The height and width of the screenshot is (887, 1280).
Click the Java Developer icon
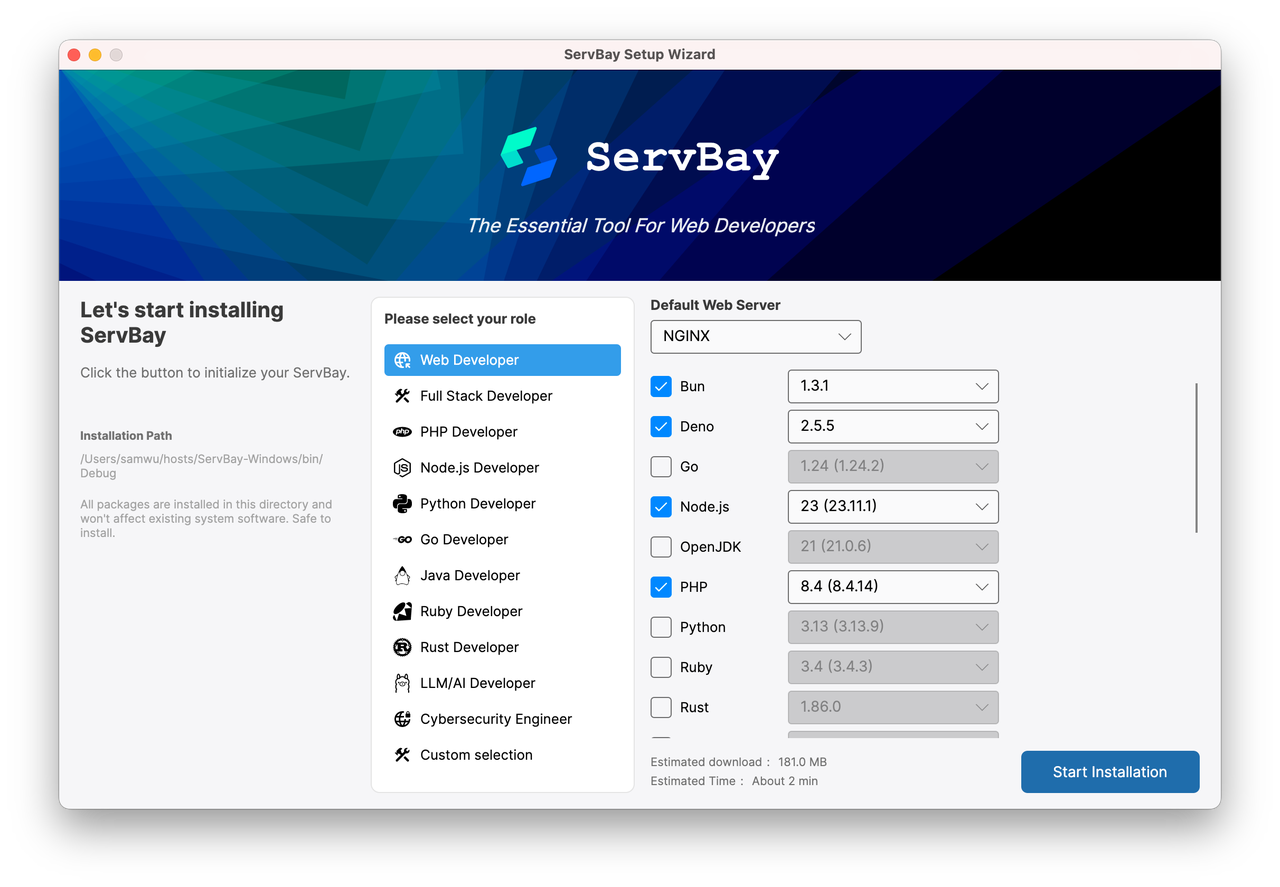[x=402, y=576]
